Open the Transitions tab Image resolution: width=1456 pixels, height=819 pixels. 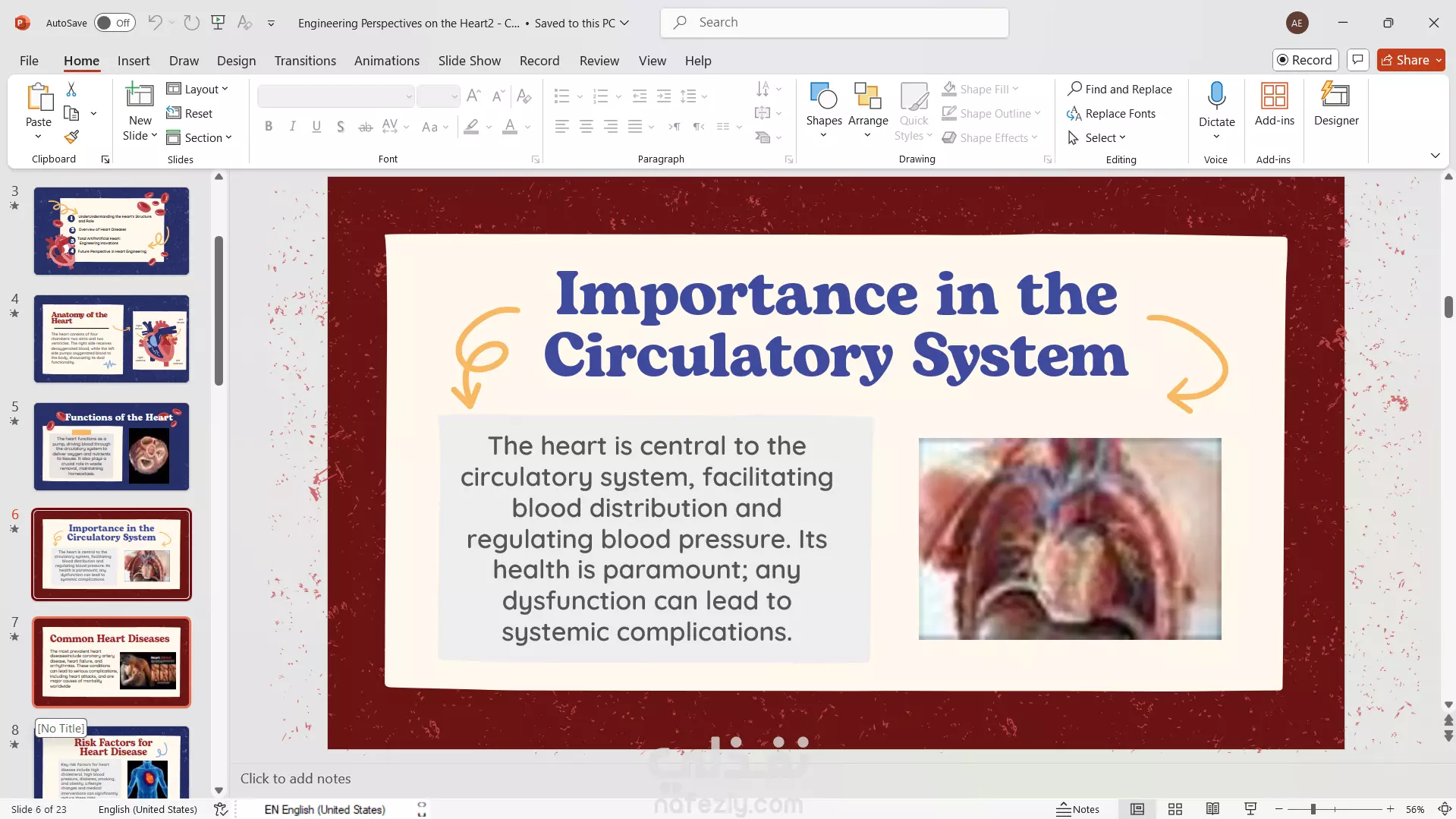click(x=305, y=61)
